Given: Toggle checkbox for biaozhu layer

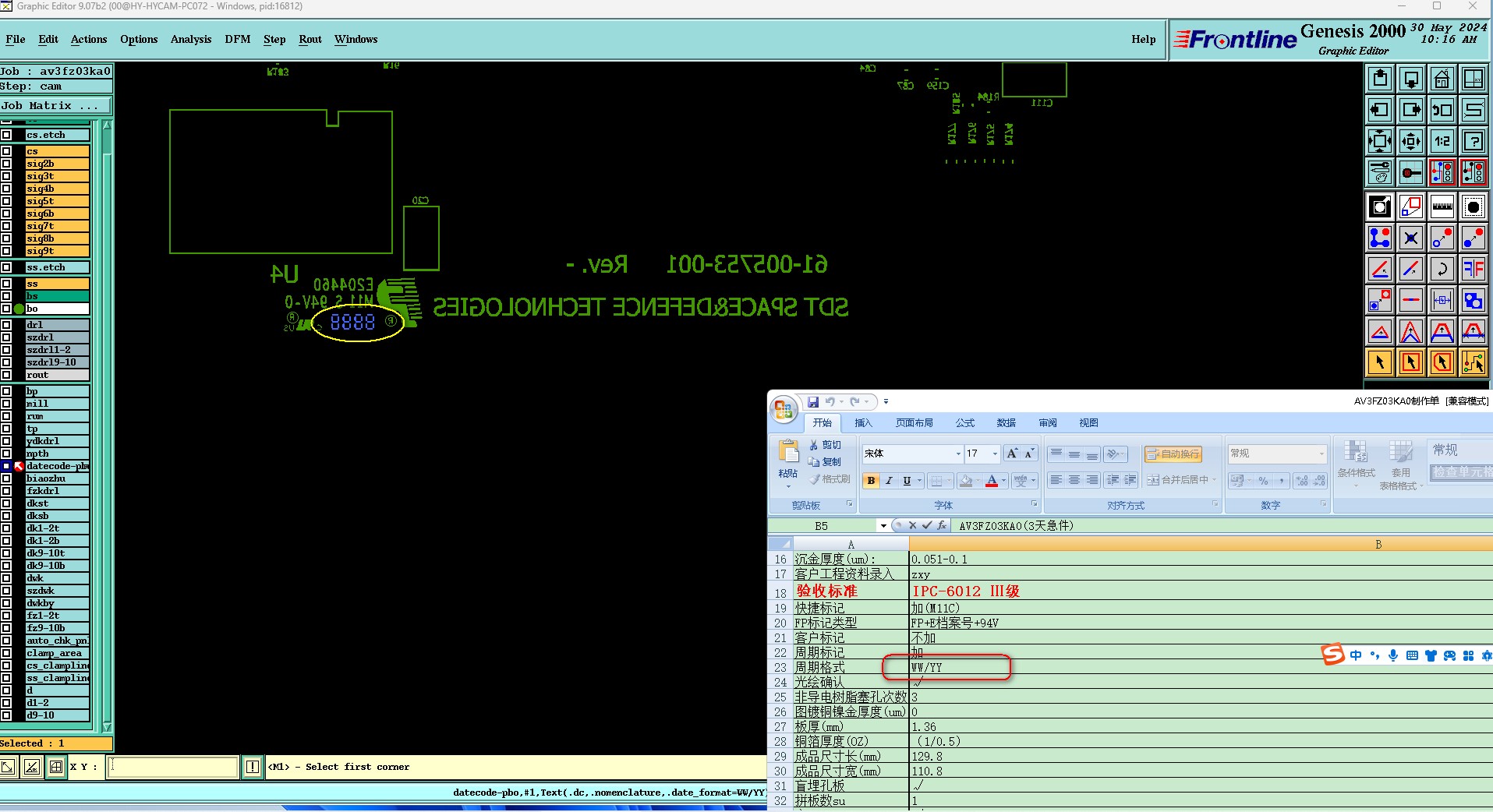Looking at the screenshot, I should click(x=6, y=478).
